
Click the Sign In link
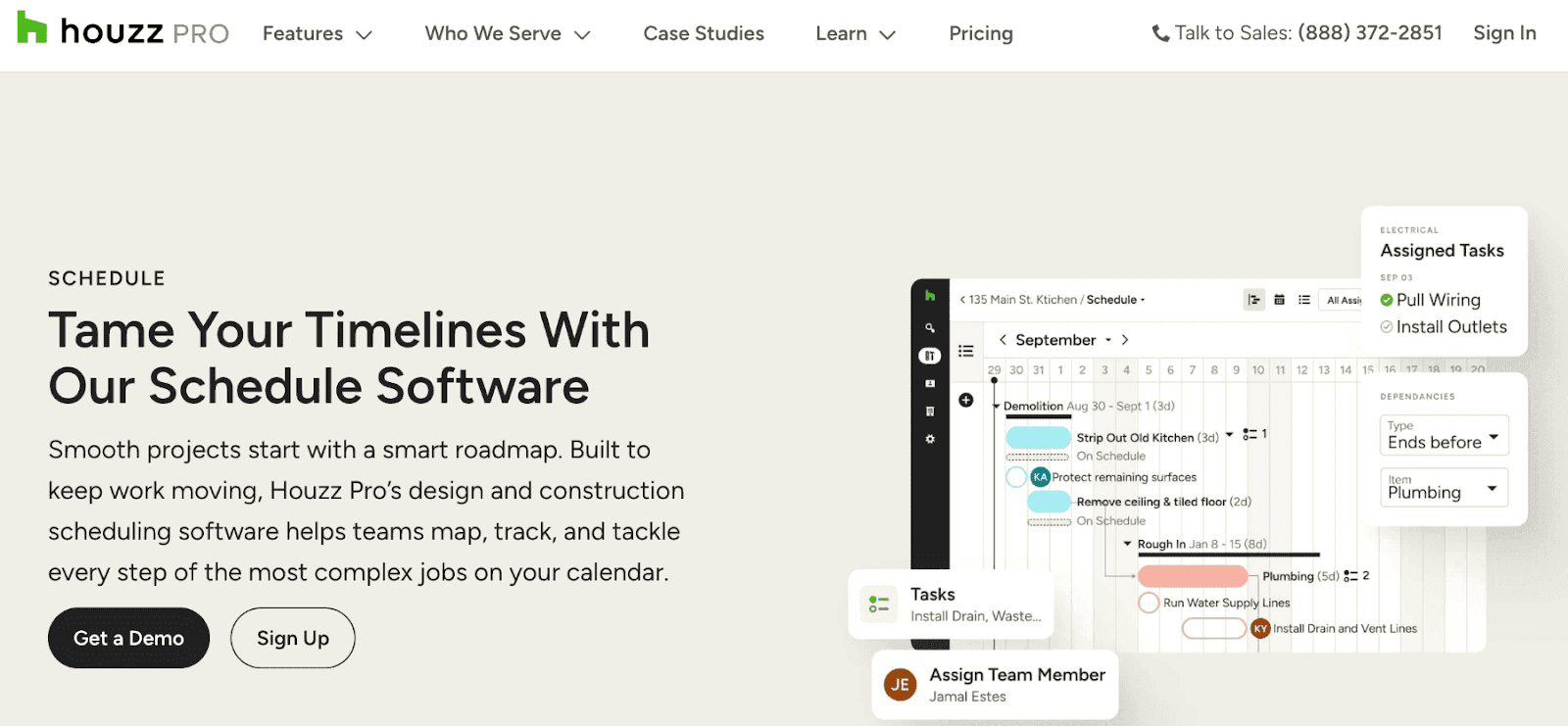tap(1504, 33)
